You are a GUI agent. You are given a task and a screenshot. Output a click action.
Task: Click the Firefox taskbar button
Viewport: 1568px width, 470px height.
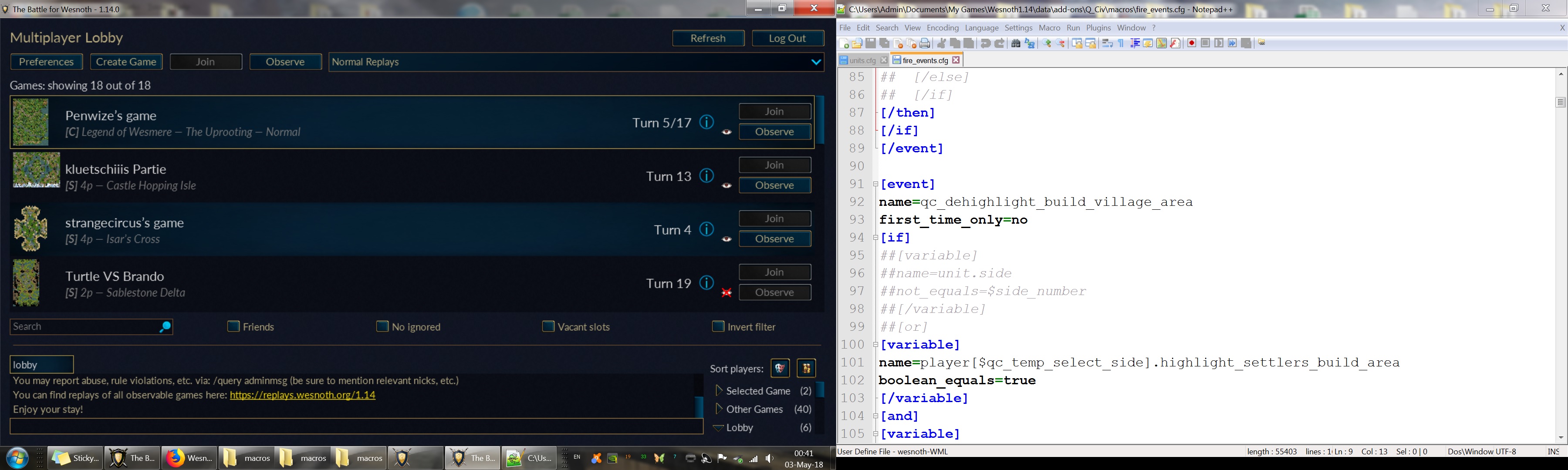pyautogui.click(x=189, y=458)
